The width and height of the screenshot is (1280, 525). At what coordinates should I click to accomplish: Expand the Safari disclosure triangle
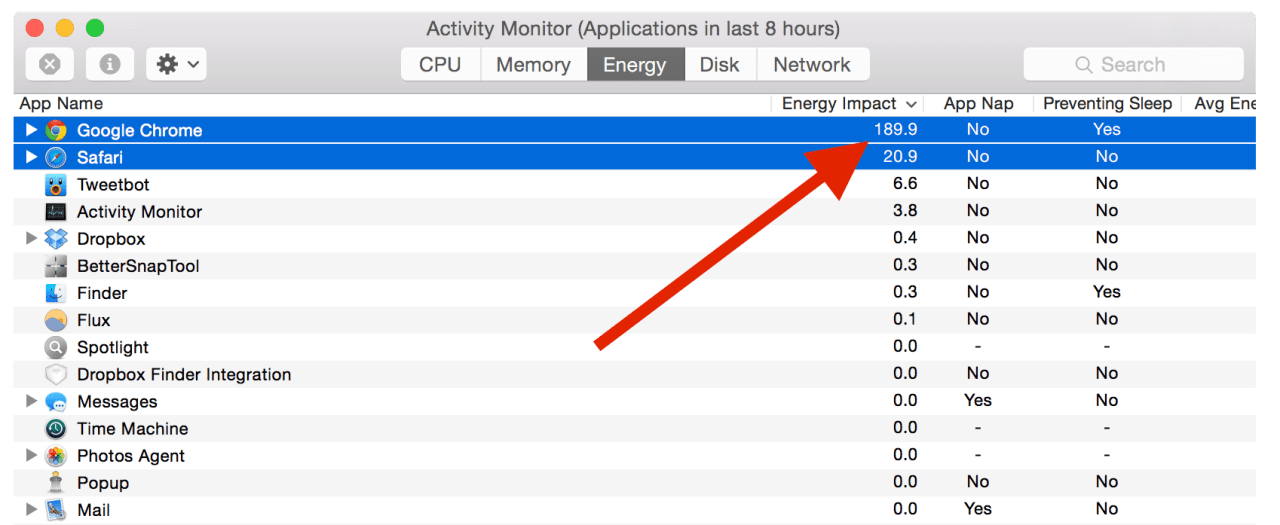coord(31,157)
